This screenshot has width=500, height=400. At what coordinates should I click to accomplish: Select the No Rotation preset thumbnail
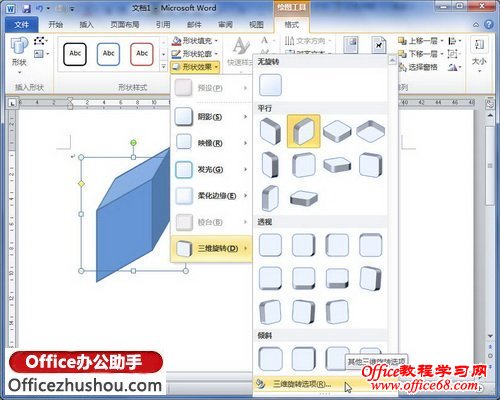tap(270, 85)
